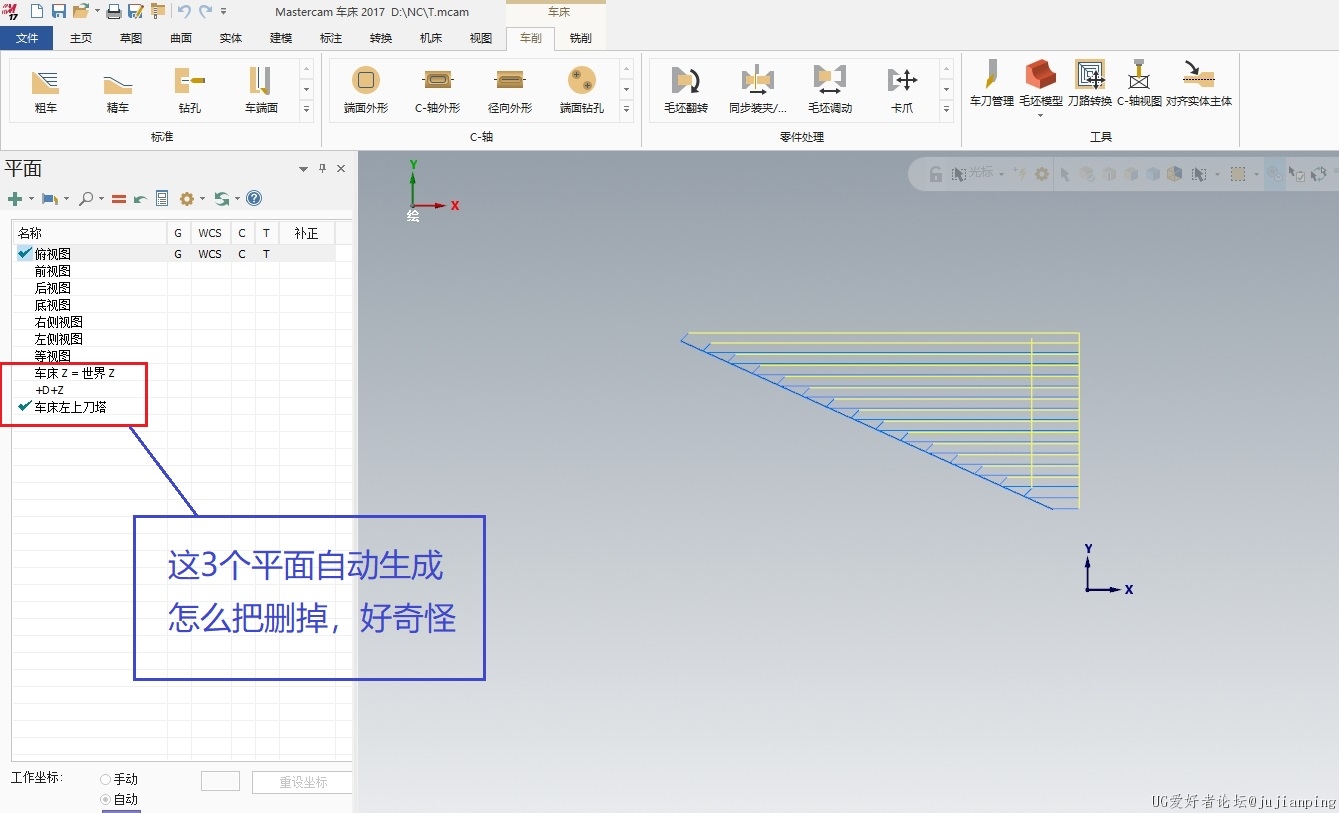Image resolution: width=1339 pixels, height=813 pixels.
Task: Click the magnifier find-plane icon
Action: tap(86, 199)
